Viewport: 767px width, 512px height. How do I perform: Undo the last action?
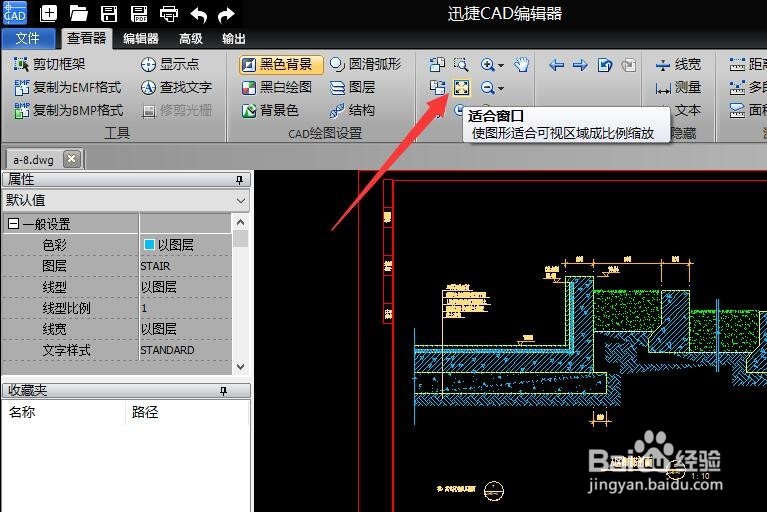pyautogui.click(x=199, y=14)
